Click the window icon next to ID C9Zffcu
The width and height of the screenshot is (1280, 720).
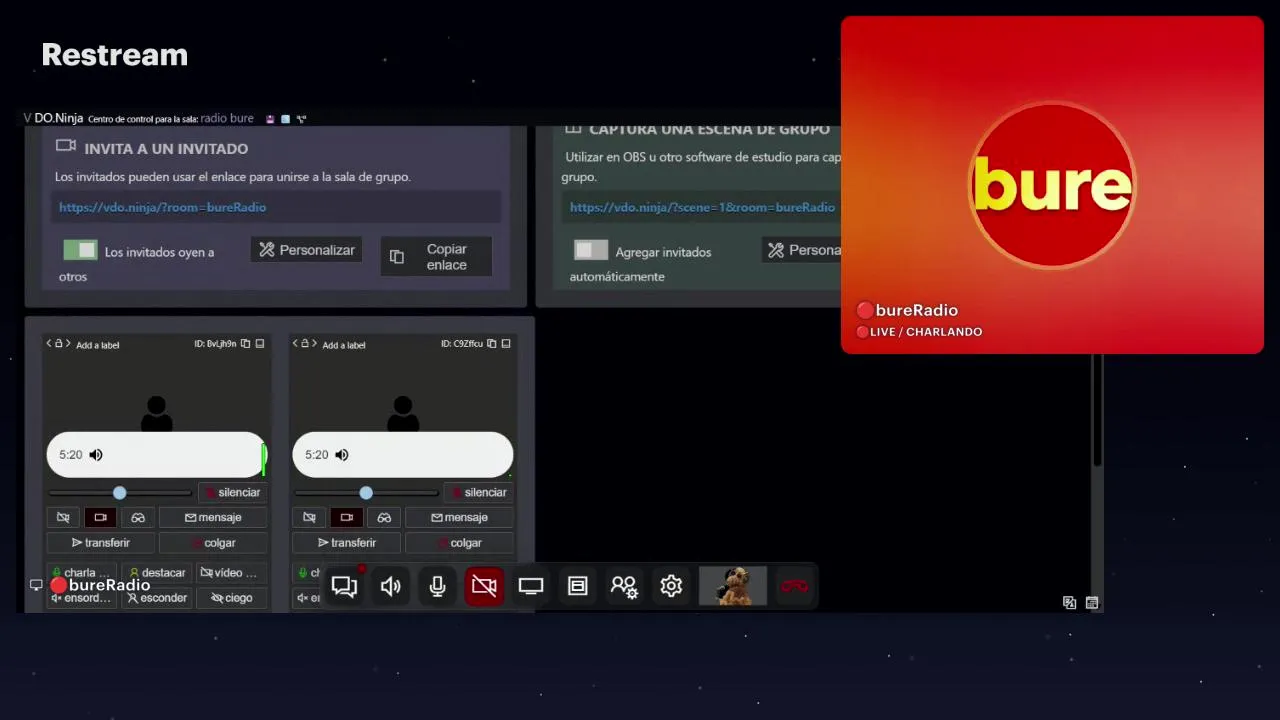pos(506,344)
